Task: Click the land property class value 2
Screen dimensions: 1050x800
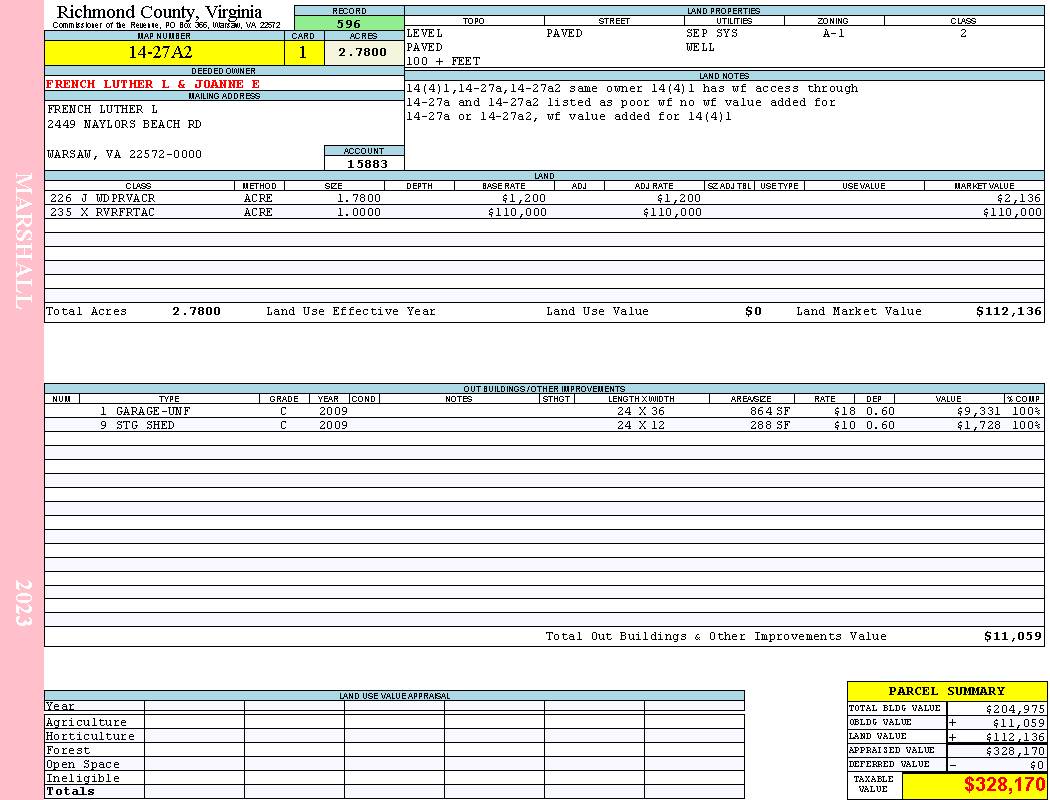Action: pos(963,33)
